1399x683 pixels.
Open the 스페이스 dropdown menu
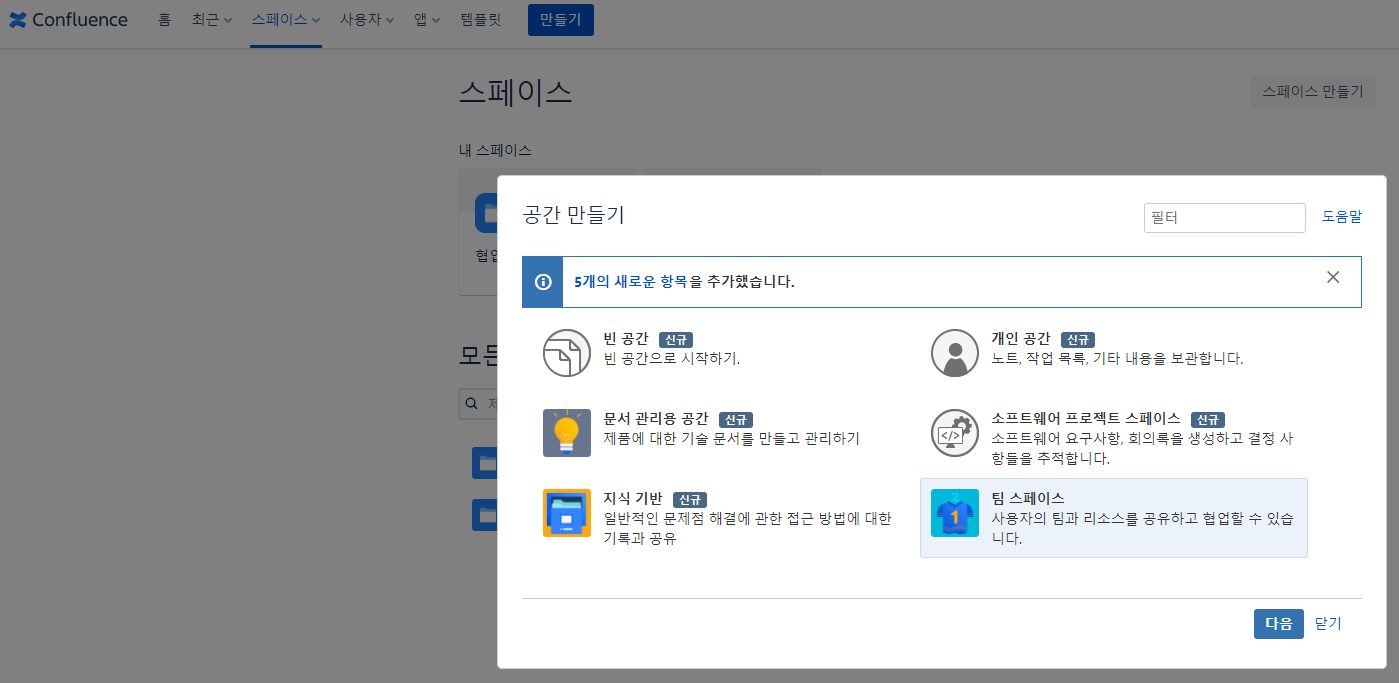[x=286, y=20]
